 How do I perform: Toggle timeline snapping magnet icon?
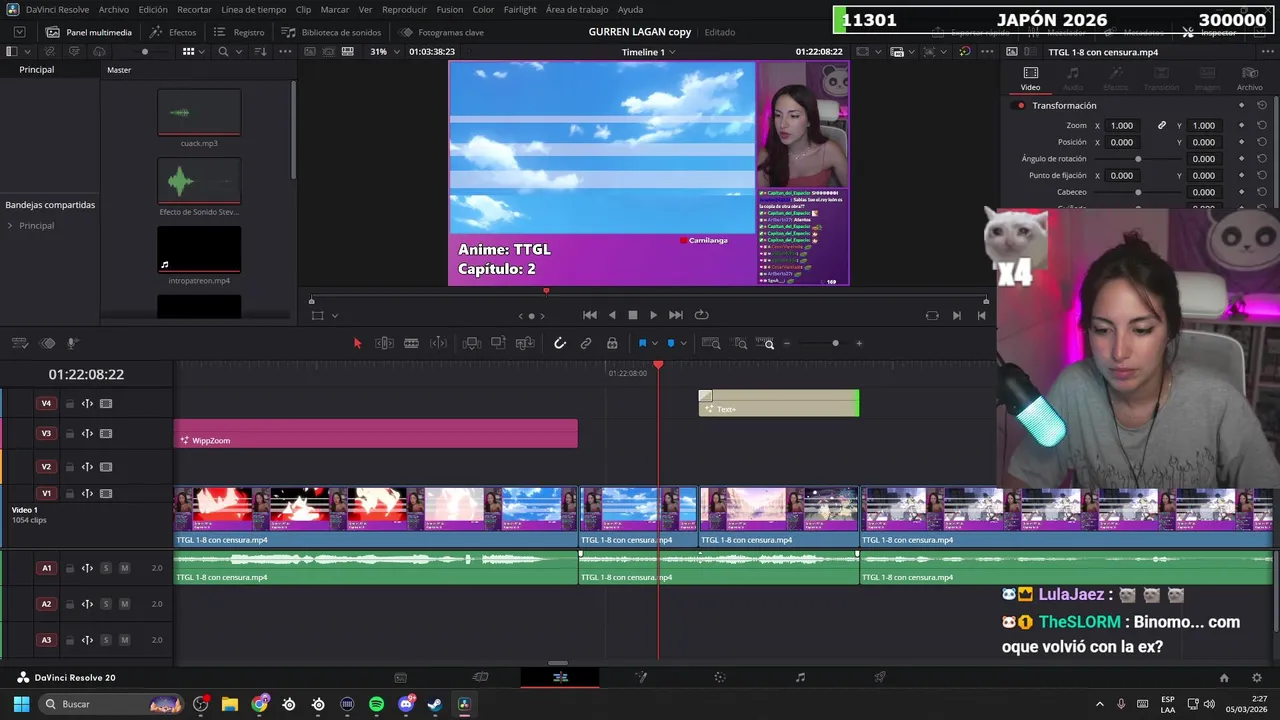coord(560,343)
